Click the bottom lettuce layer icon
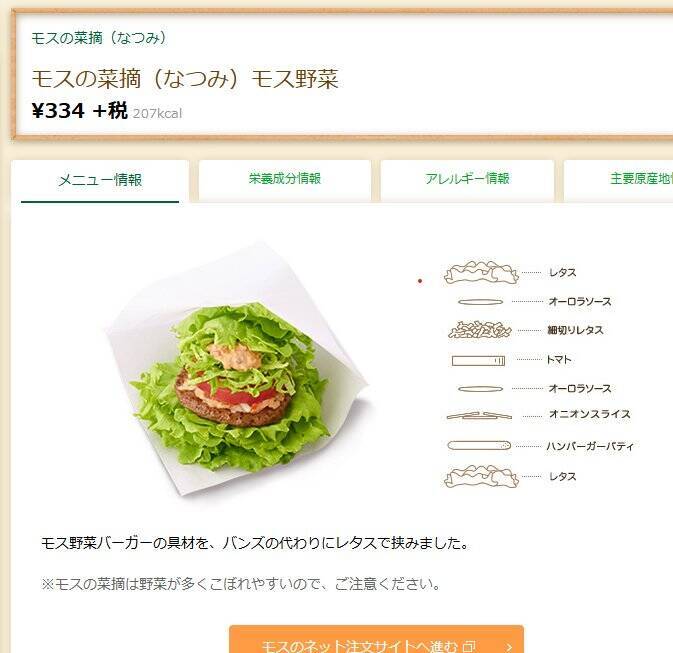This screenshot has height=653, width=673. pos(481,477)
